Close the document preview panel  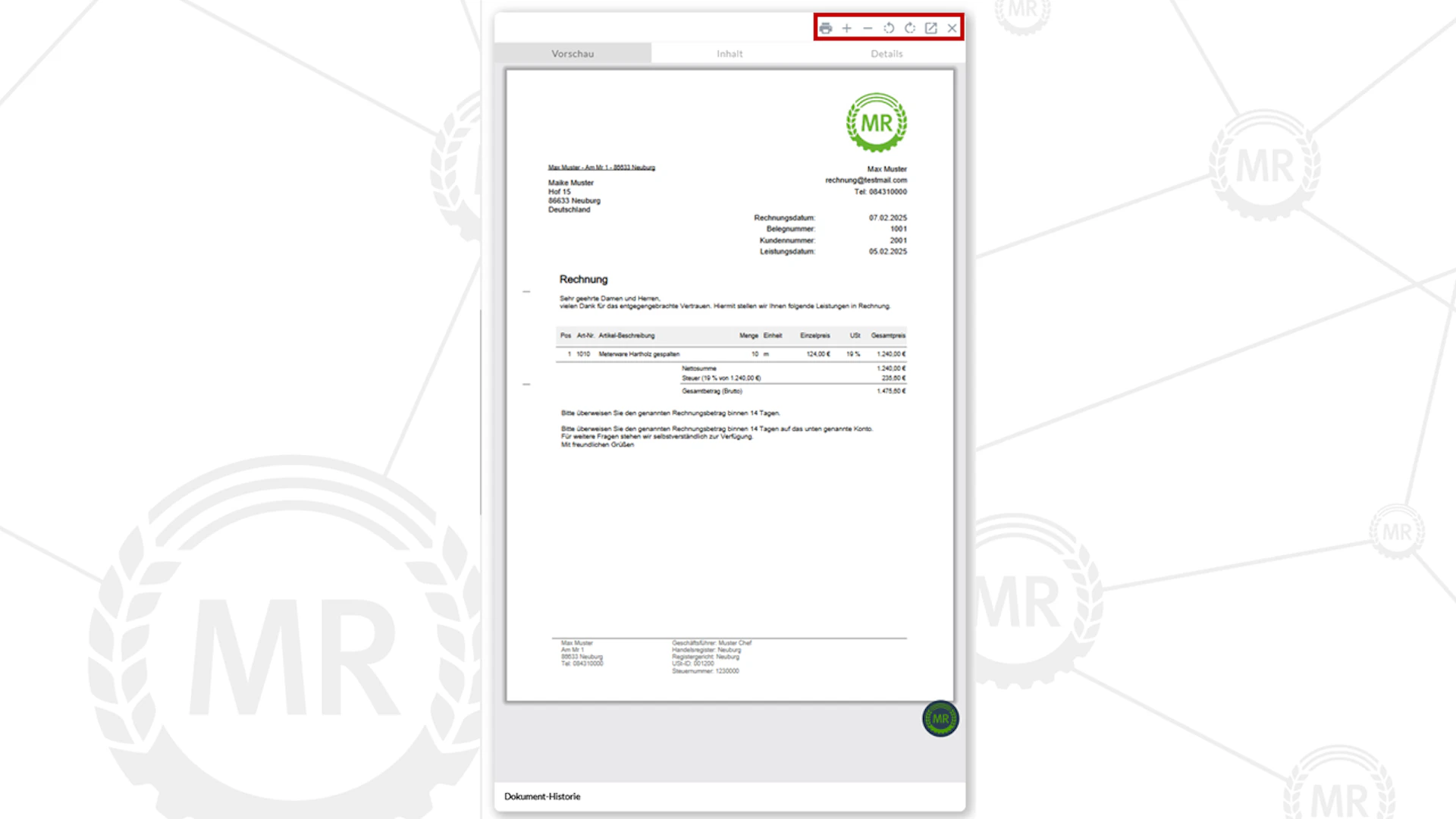pos(952,28)
